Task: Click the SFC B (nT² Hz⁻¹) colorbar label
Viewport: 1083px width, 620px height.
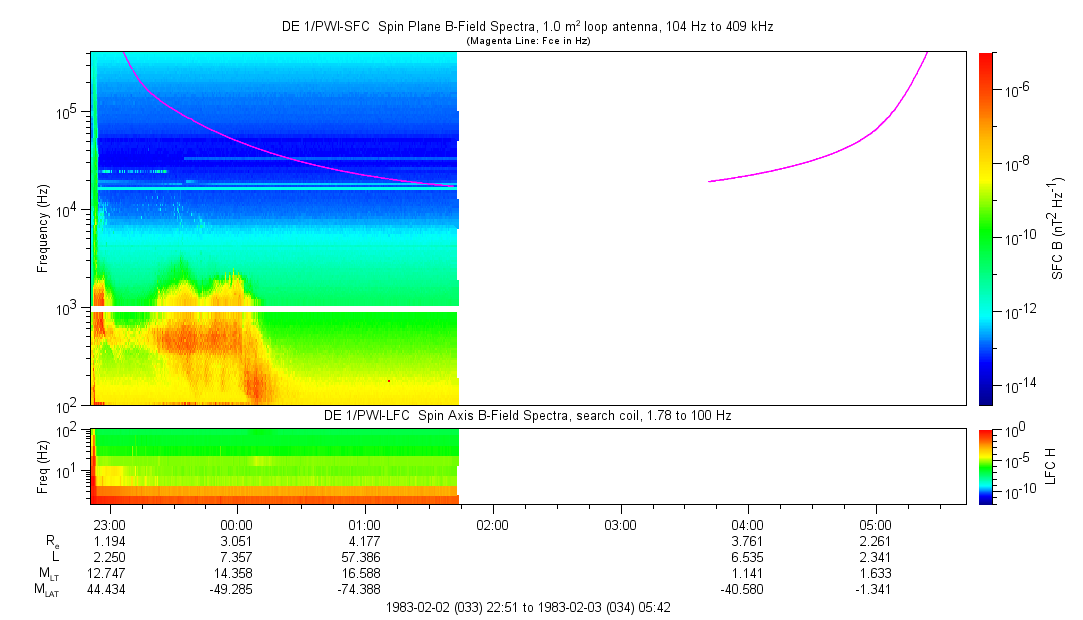Action: (1057, 228)
